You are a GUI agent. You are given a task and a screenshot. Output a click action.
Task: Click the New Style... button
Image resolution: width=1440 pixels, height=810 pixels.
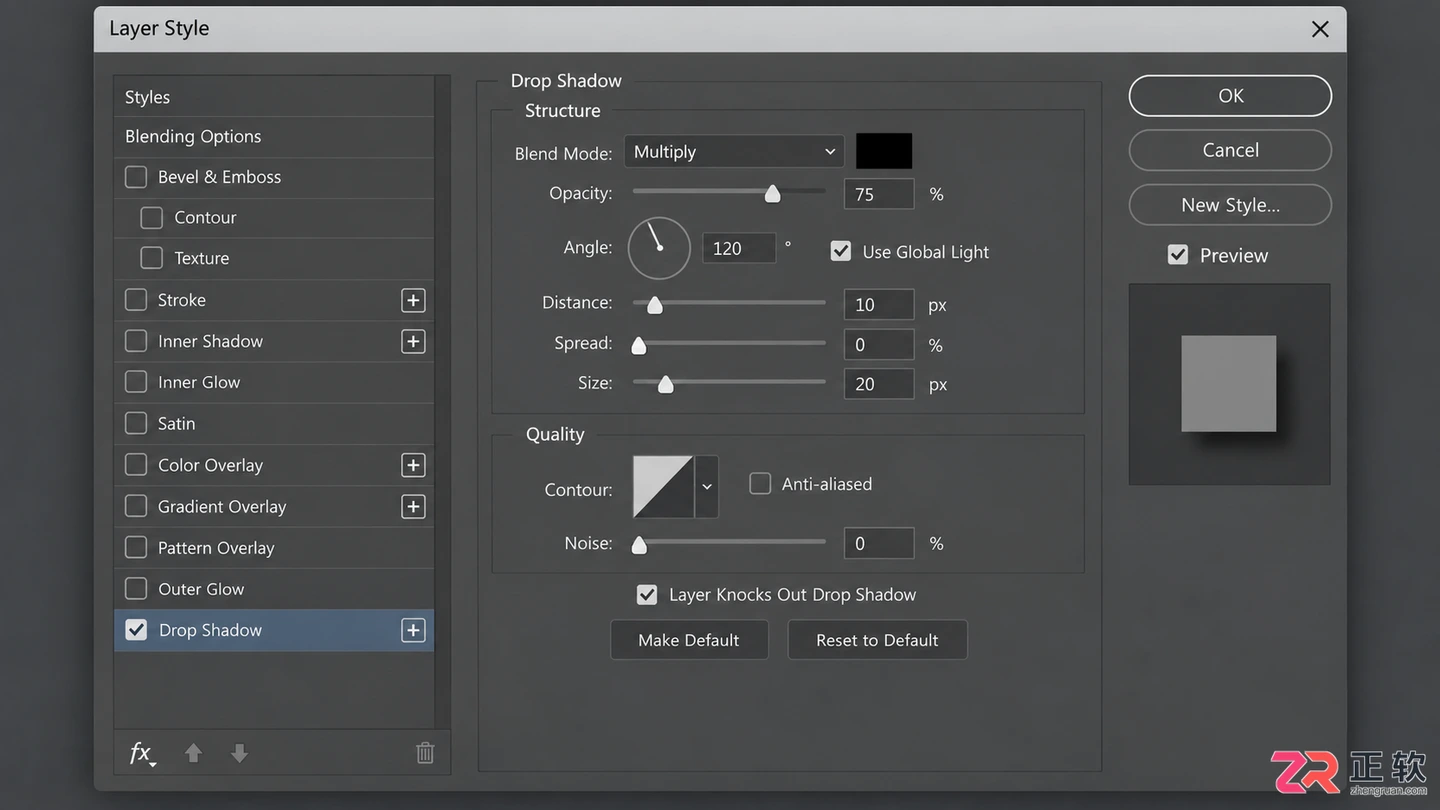point(1230,205)
